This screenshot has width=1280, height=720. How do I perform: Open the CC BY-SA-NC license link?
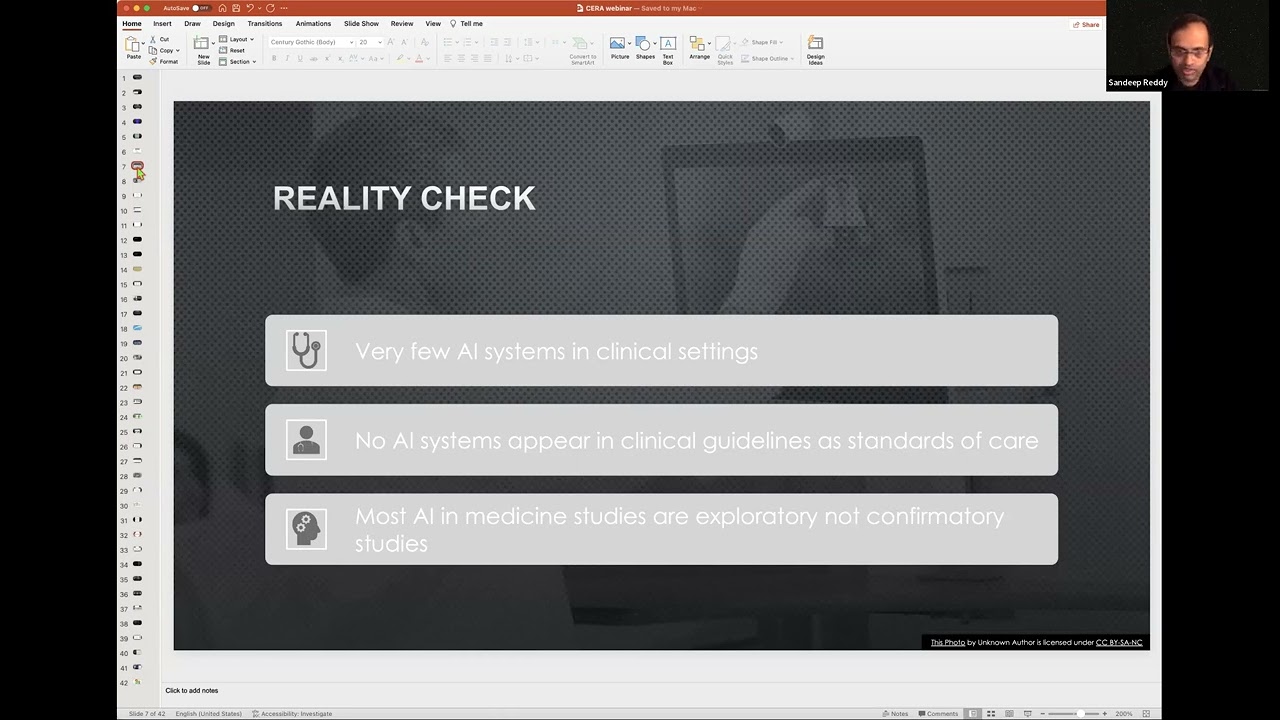point(1119,643)
